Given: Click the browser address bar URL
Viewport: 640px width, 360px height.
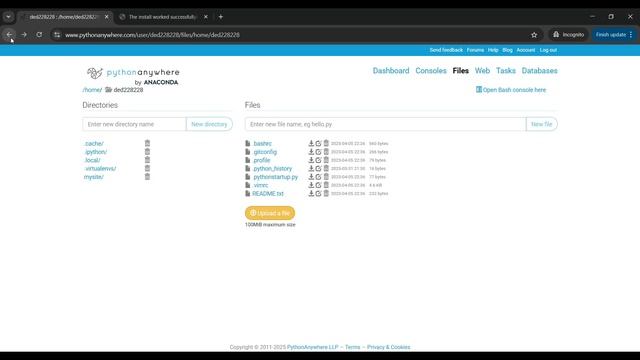Looking at the screenshot, I should 152,35.
